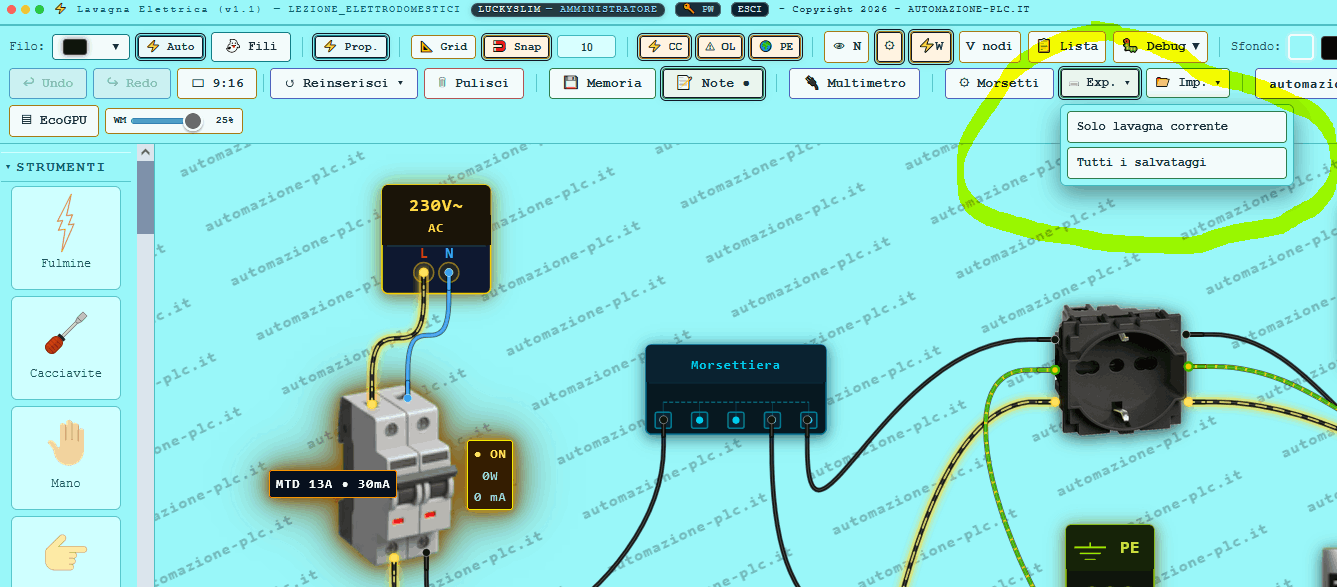
Task: Pick the light cyan Sfondo swatch
Action: click(x=1300, y=47)
